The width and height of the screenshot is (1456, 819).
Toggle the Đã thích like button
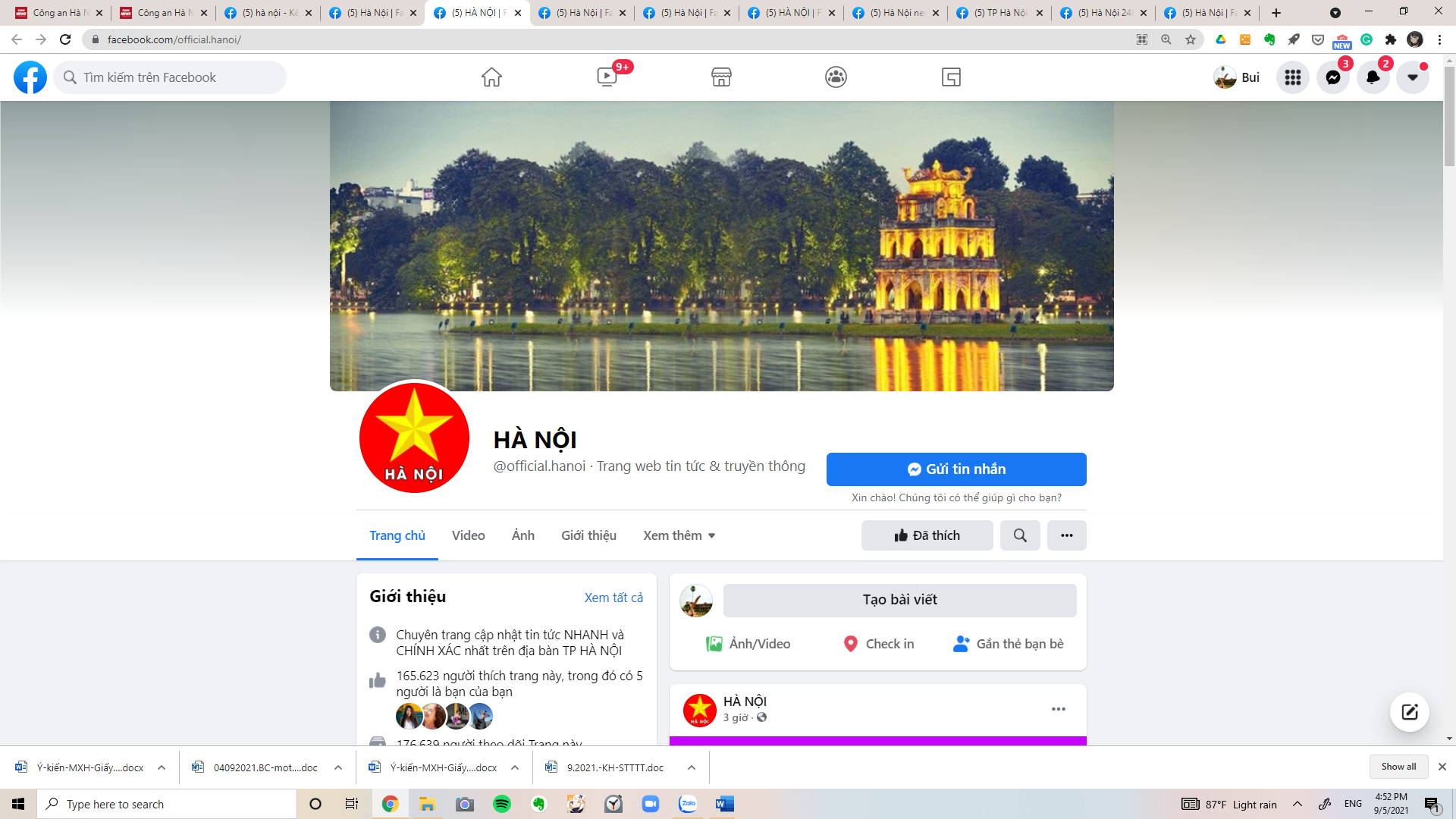tap(927, 535)
